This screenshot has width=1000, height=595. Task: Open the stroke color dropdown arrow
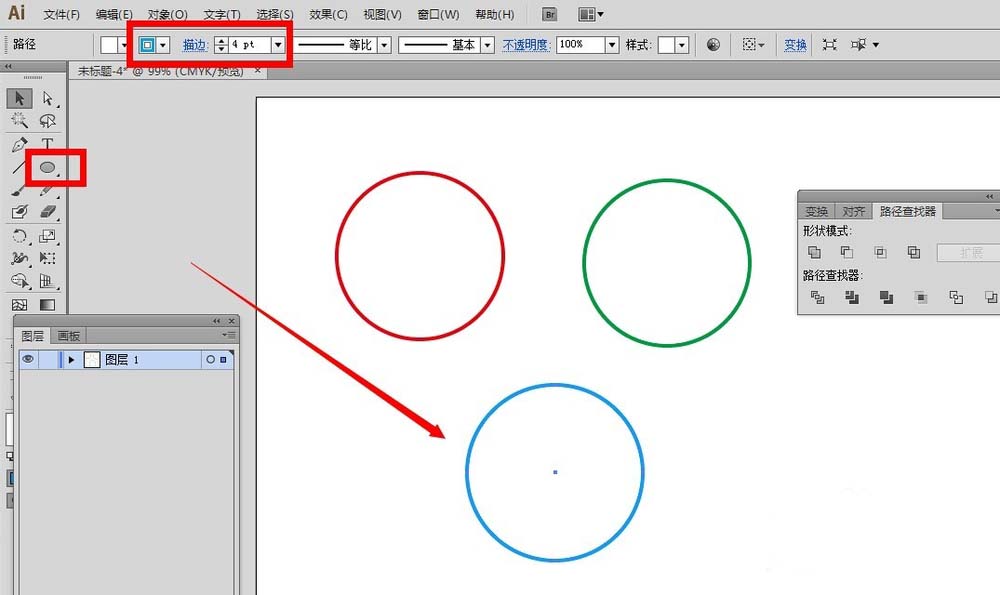point(163,45)
